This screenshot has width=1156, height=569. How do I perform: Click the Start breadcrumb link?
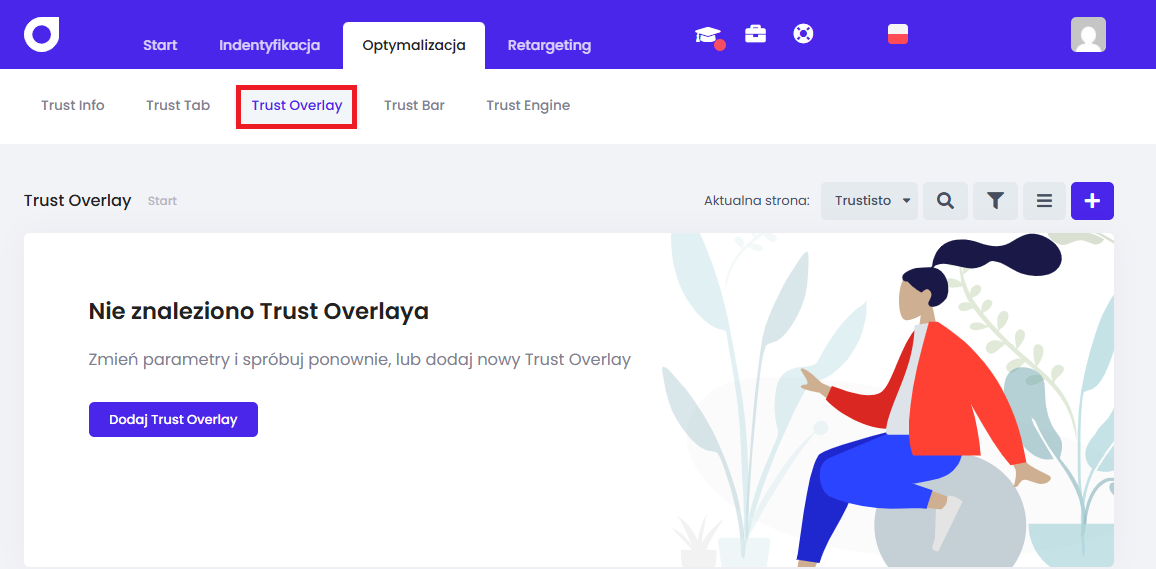(162, 200)
